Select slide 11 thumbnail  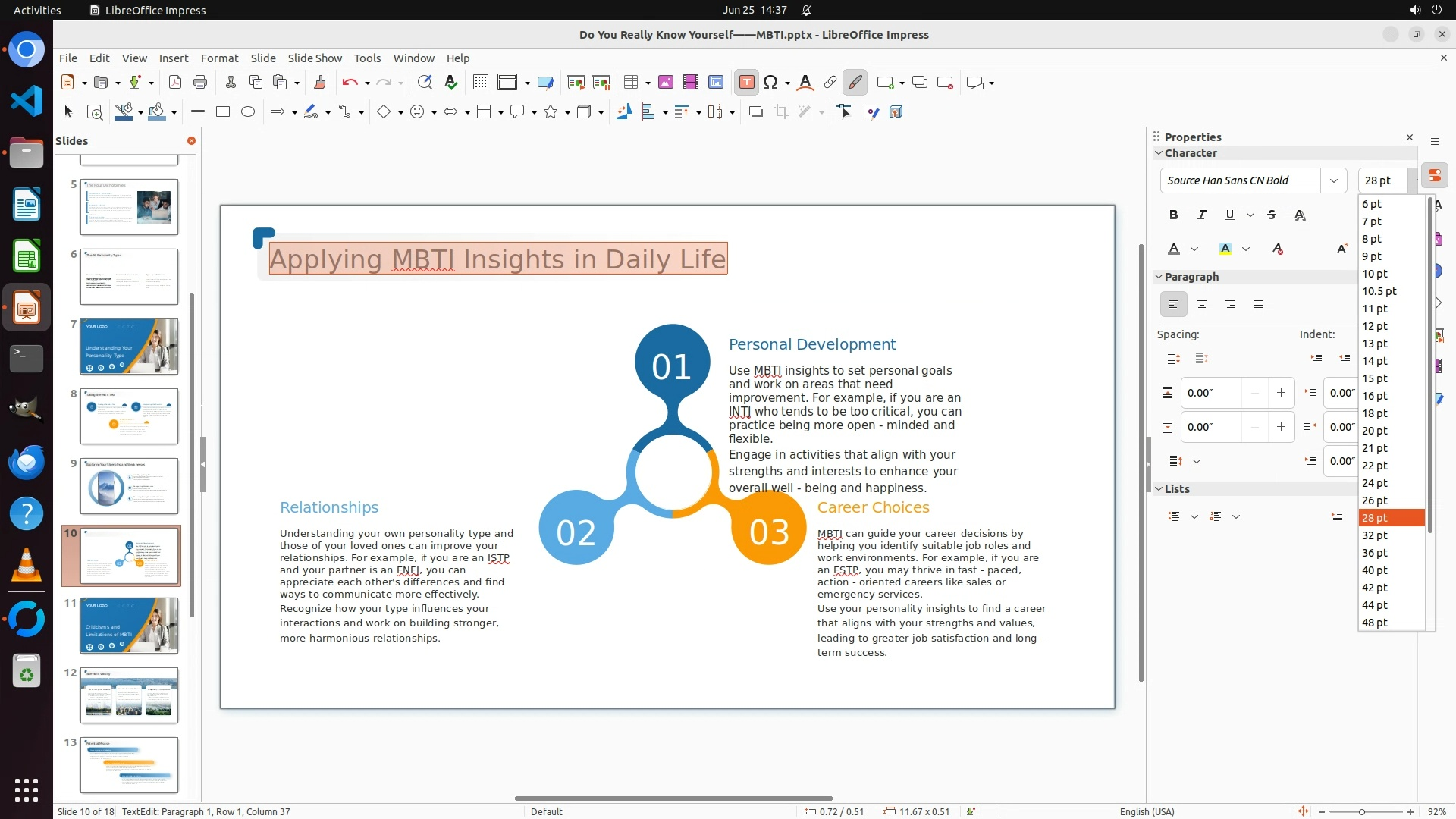tap(129, 626)
